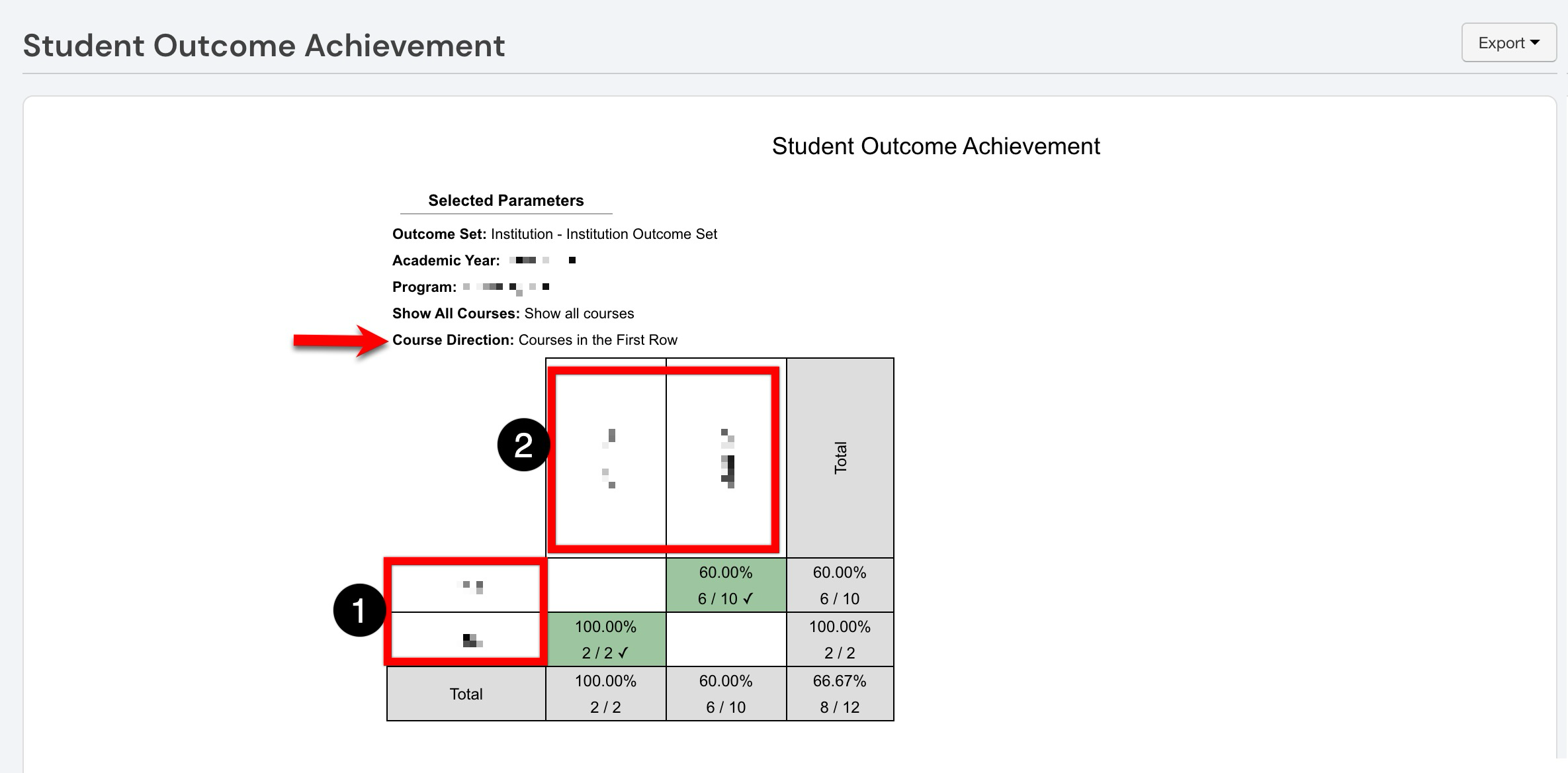The width and height of the screenshot is (1568, 773).
Task: Click the Total row header label
Action: [x=466, y=694]
